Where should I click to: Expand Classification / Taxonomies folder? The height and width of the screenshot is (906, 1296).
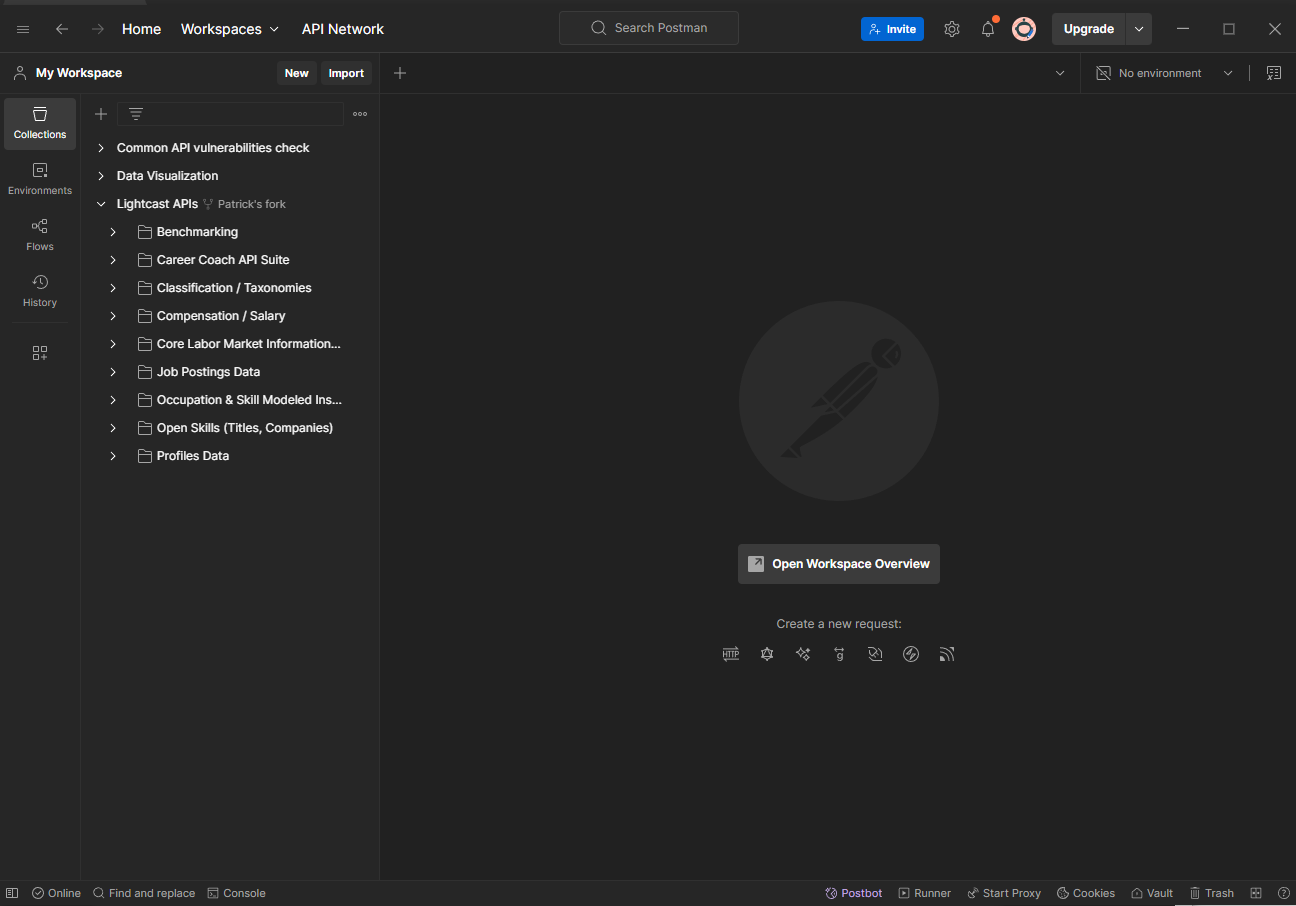click(x=113, y=288)
